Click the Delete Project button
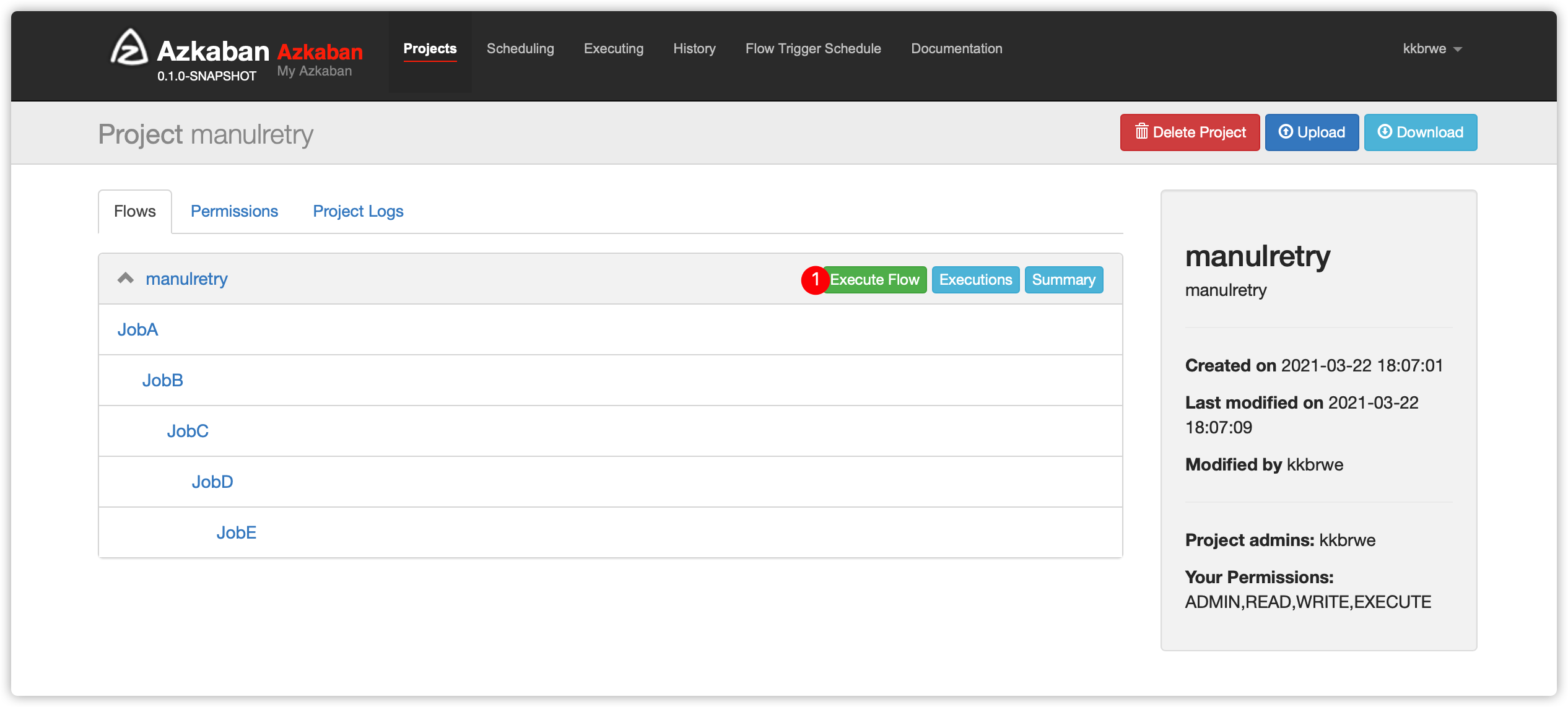 (x=1190, y=132)
